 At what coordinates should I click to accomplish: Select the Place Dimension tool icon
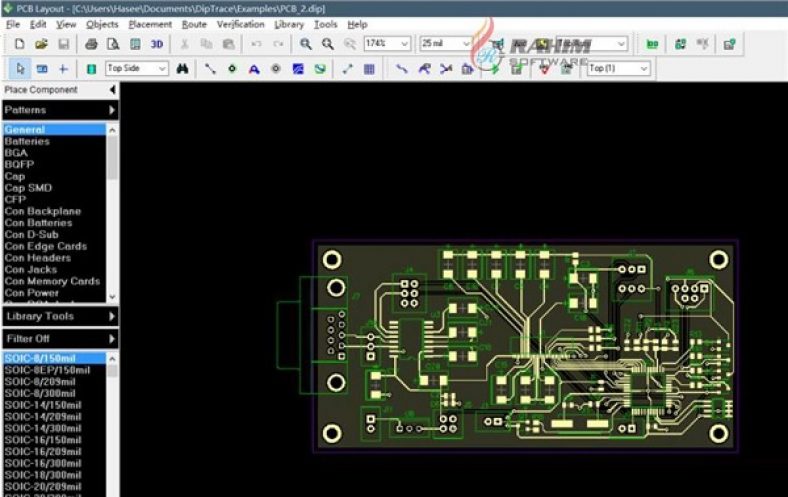click(x=347, y=69)
